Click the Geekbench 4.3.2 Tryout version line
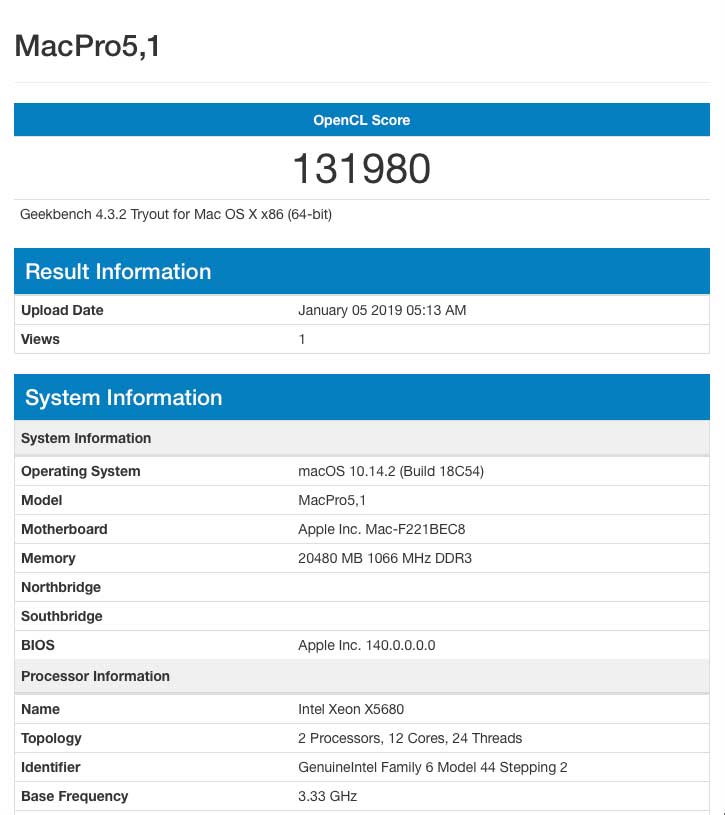 click(176, 214)
